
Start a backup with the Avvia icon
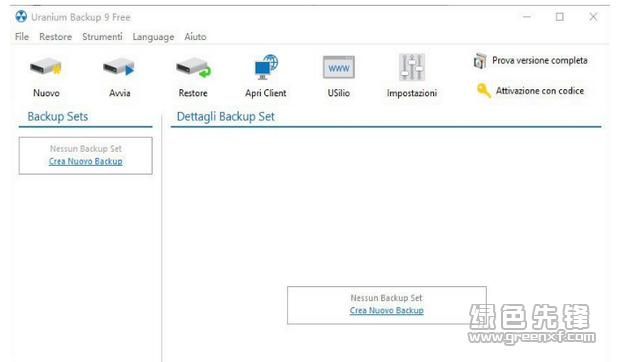(x=119, y=67)
